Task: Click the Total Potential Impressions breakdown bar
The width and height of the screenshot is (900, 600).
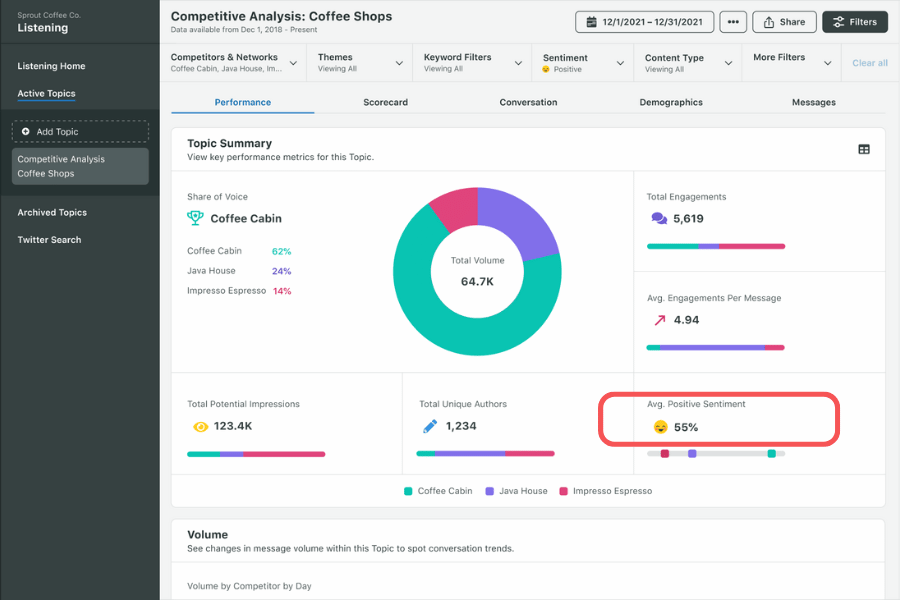Action: click(256, 454)
